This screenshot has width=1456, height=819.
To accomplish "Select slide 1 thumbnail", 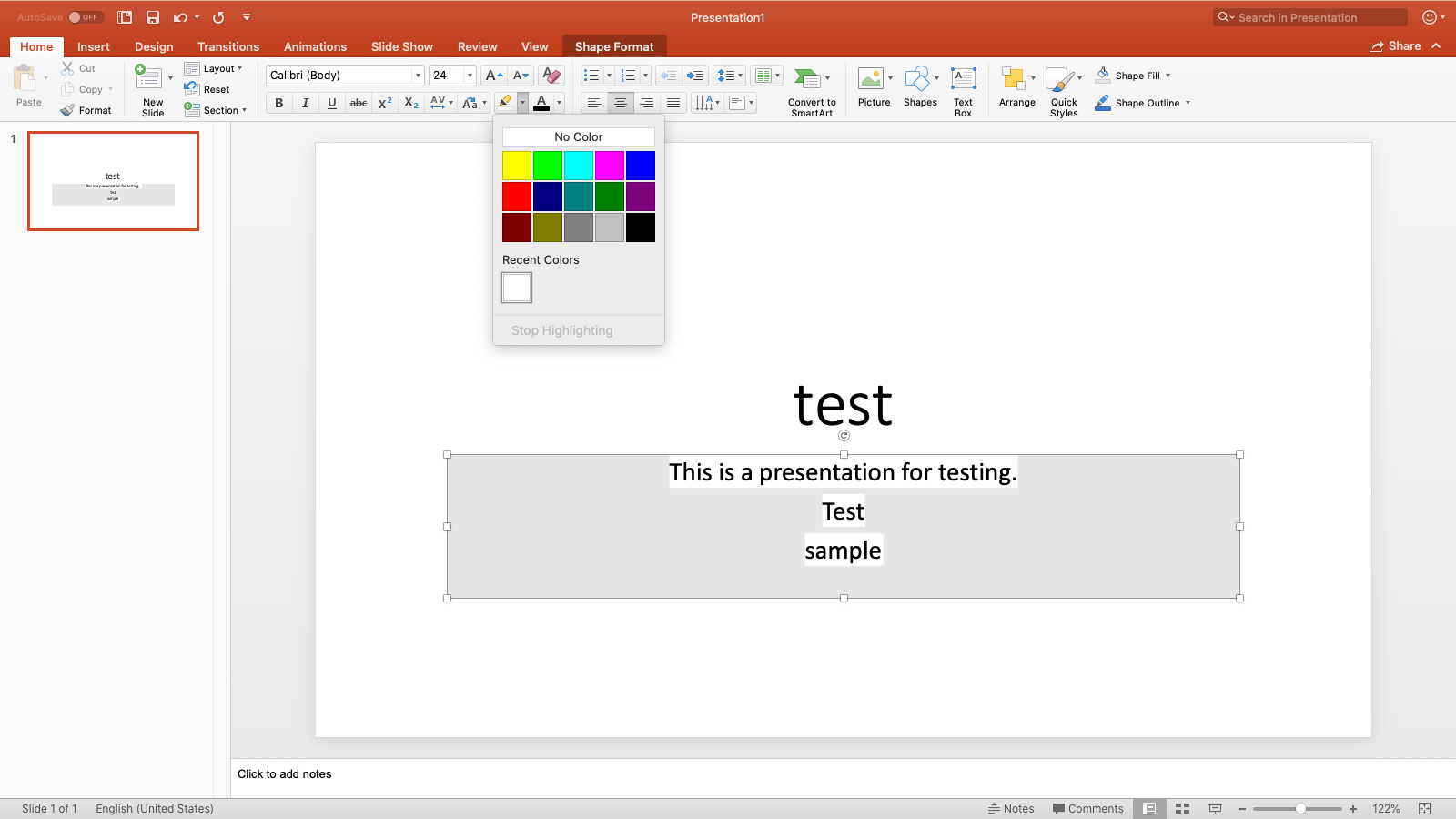I will 113,181.
